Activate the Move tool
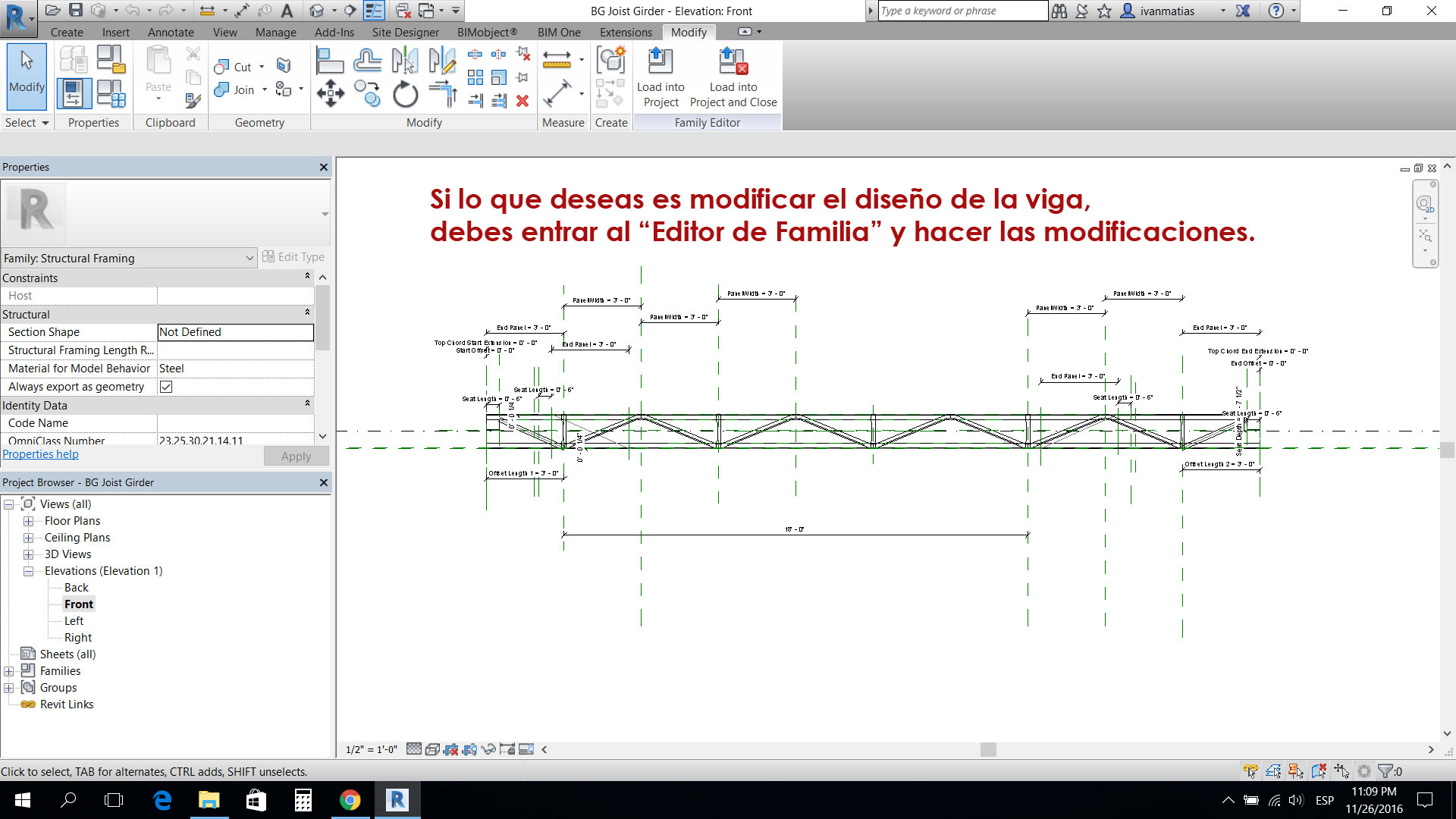Viewport: 1456px width, 819px height. pos(330,94)
